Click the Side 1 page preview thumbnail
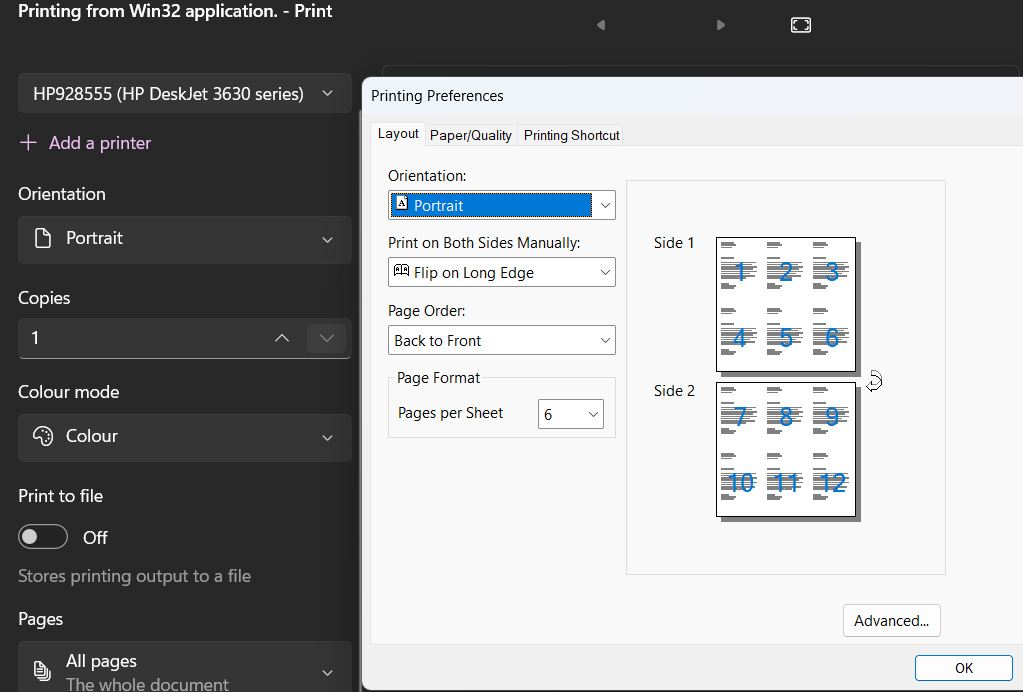Screen dimensions: 1023x692 point(786,305)
